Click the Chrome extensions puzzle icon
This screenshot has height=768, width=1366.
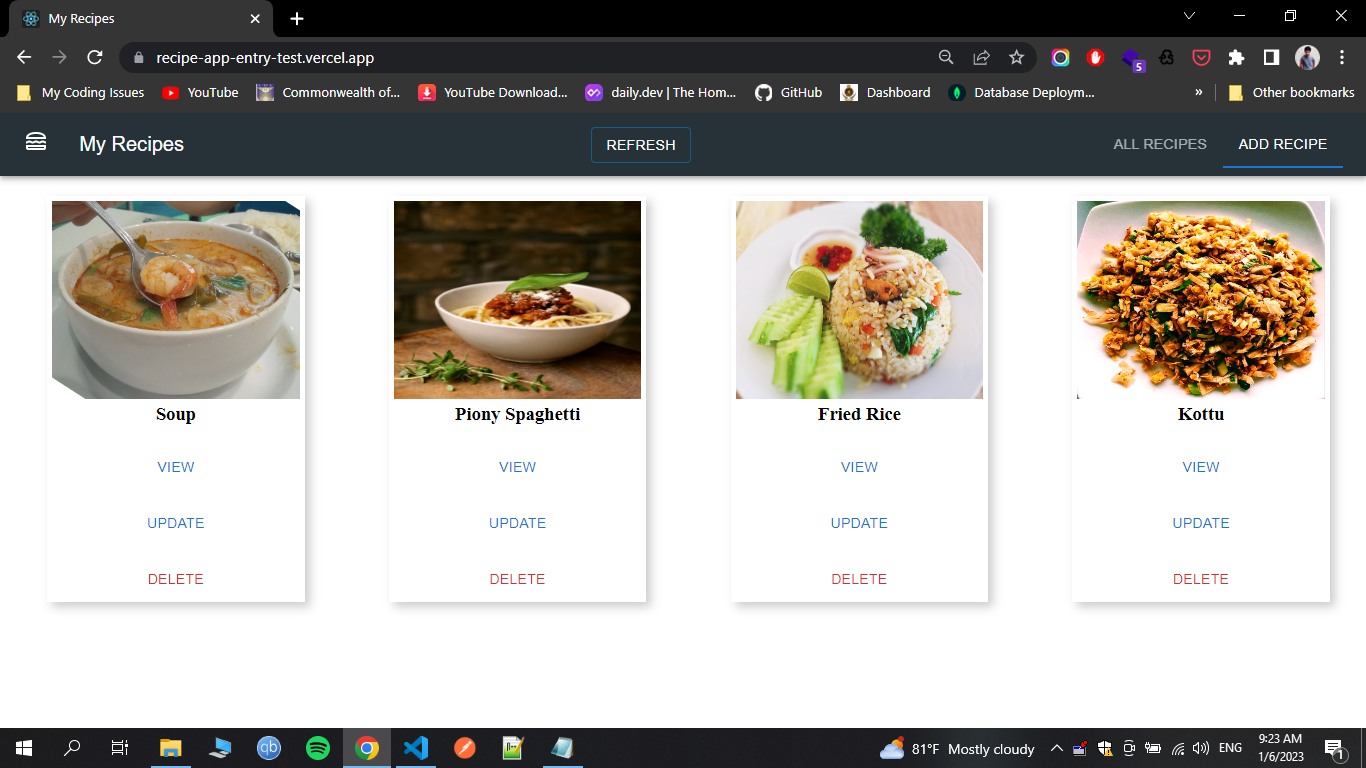pos(1236,58)
